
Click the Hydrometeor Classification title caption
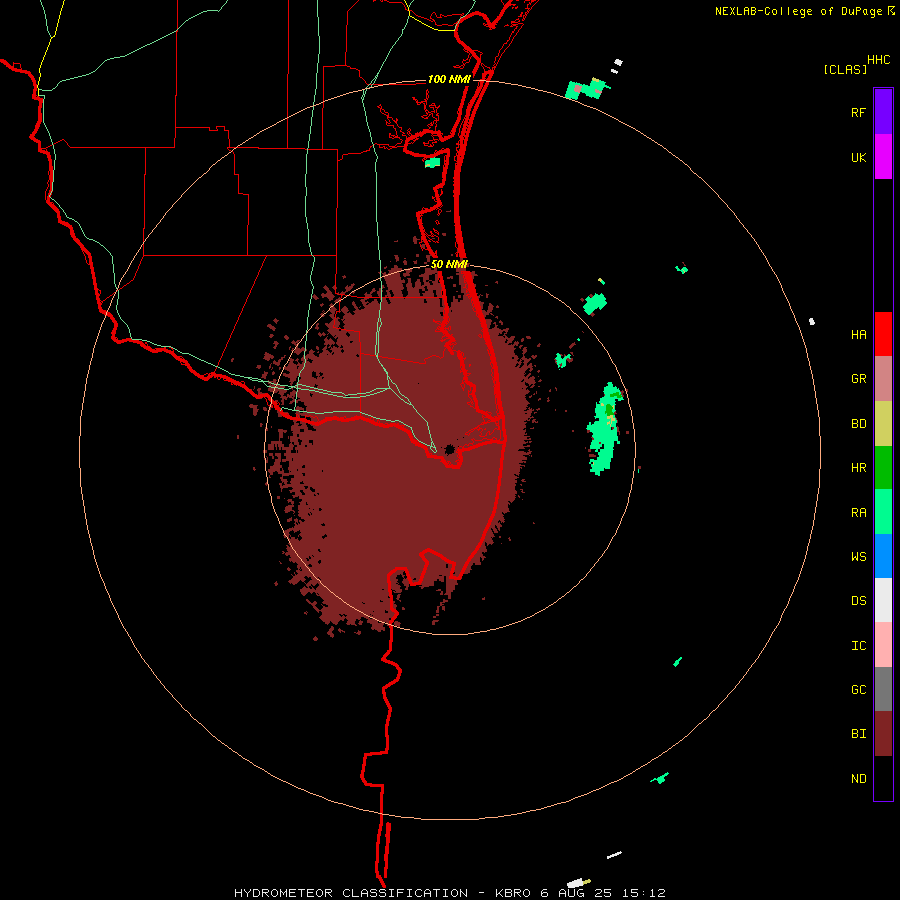449,893
